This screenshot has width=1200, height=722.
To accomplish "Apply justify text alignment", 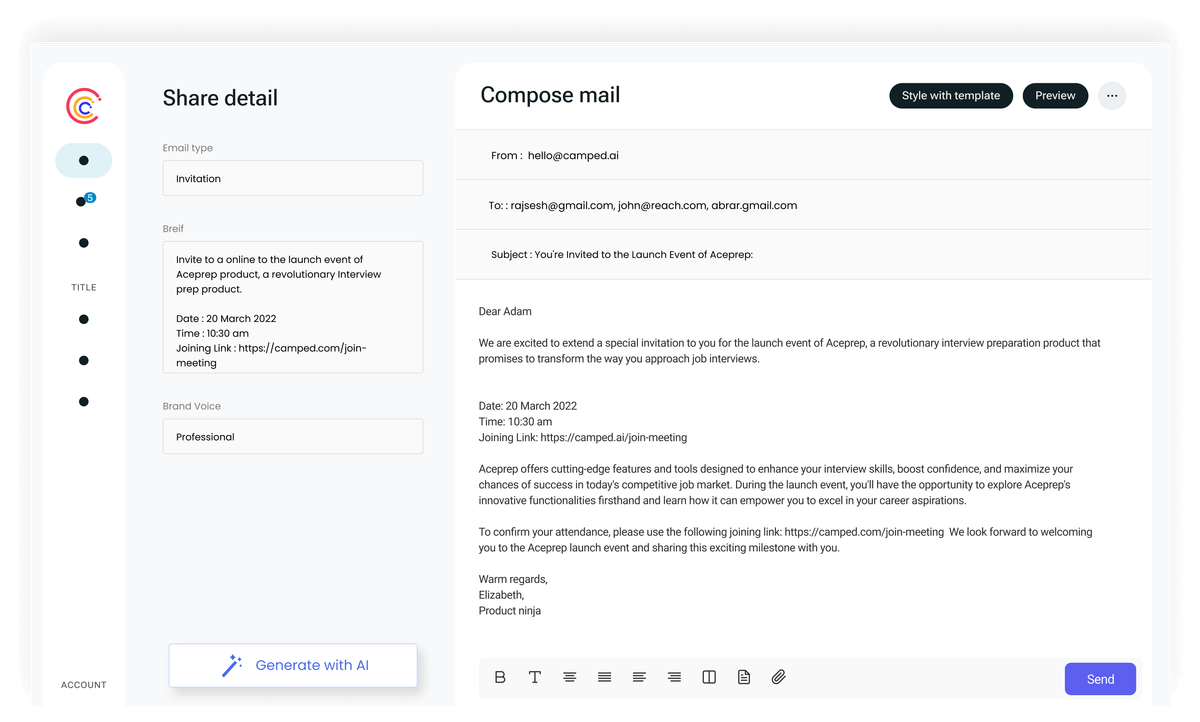I will tap(605, 677).
